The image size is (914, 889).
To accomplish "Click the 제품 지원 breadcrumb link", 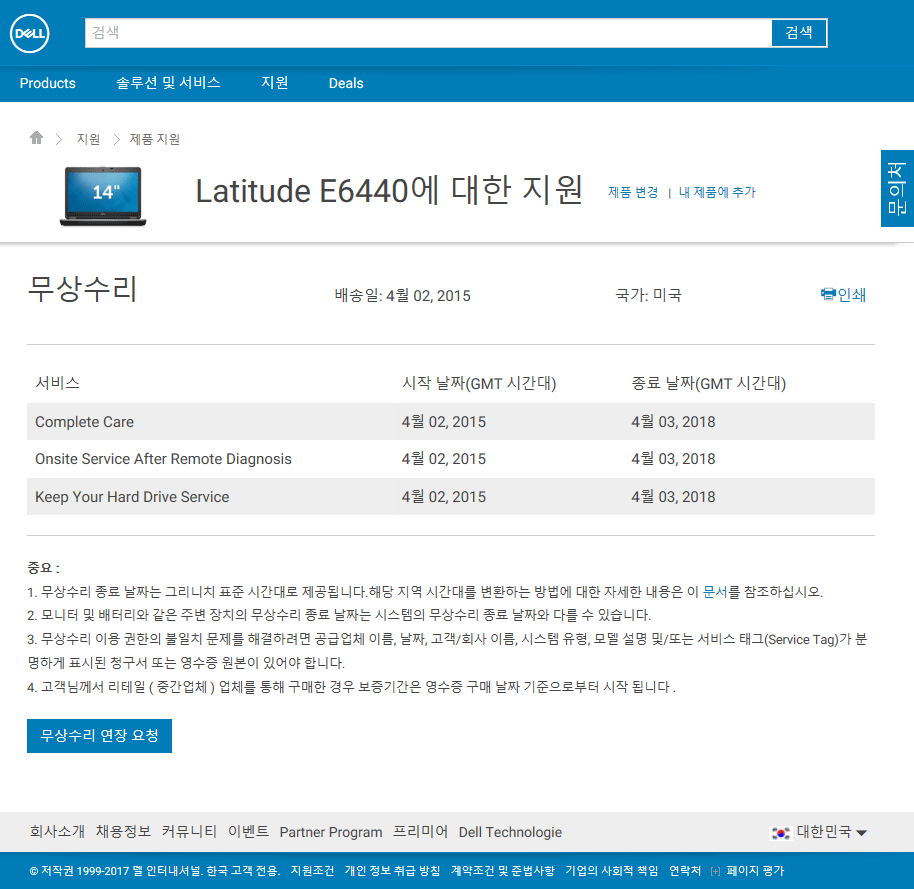I will pos(154,139).
